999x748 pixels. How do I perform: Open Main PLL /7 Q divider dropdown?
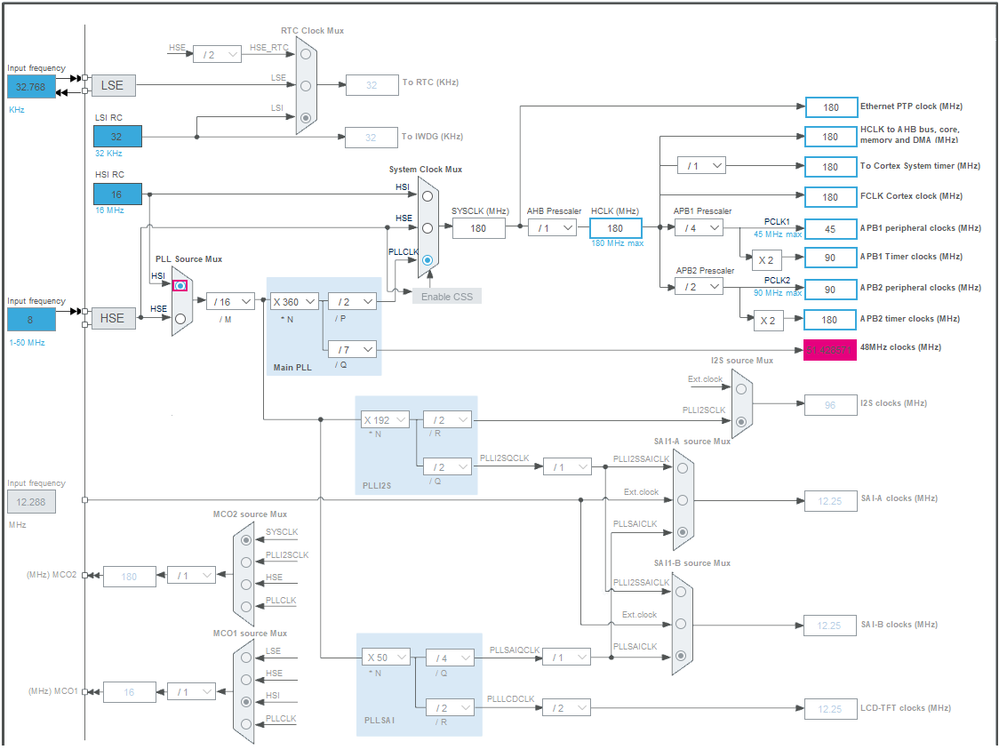tap(352, 349)
